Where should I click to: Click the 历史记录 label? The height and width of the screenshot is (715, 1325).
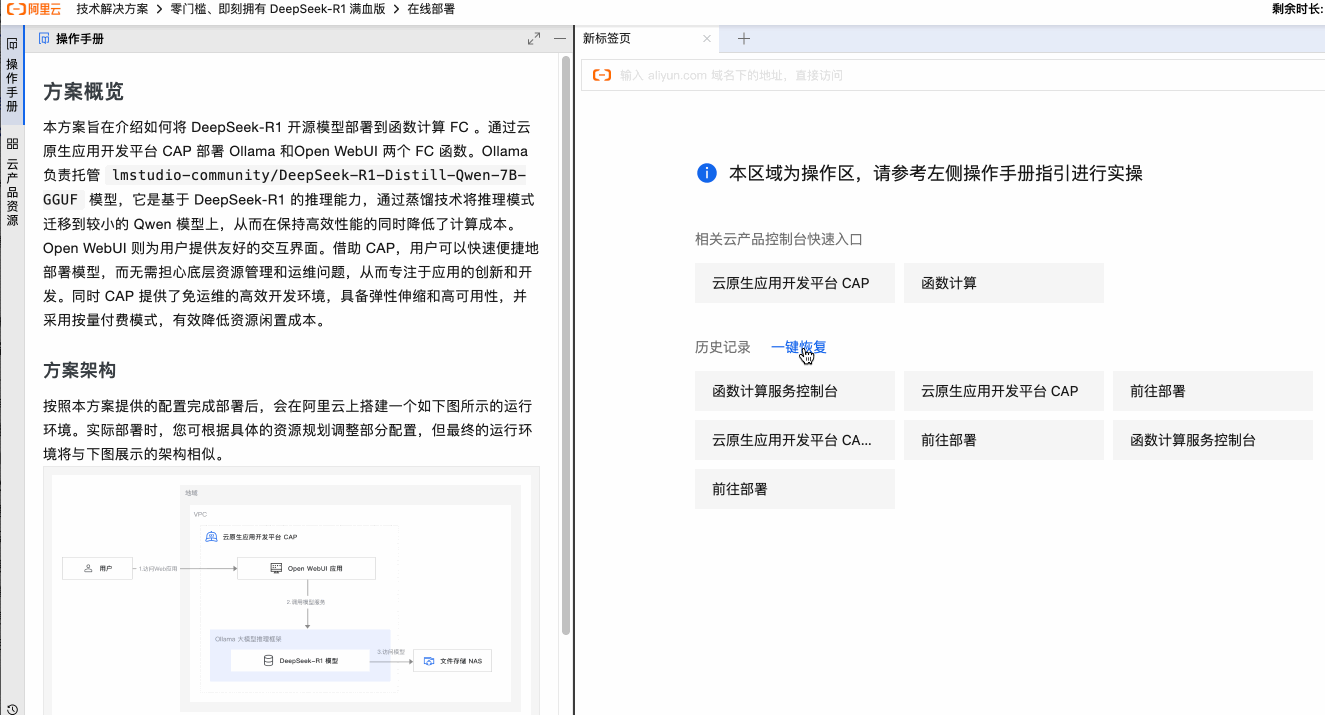[723, 347]
